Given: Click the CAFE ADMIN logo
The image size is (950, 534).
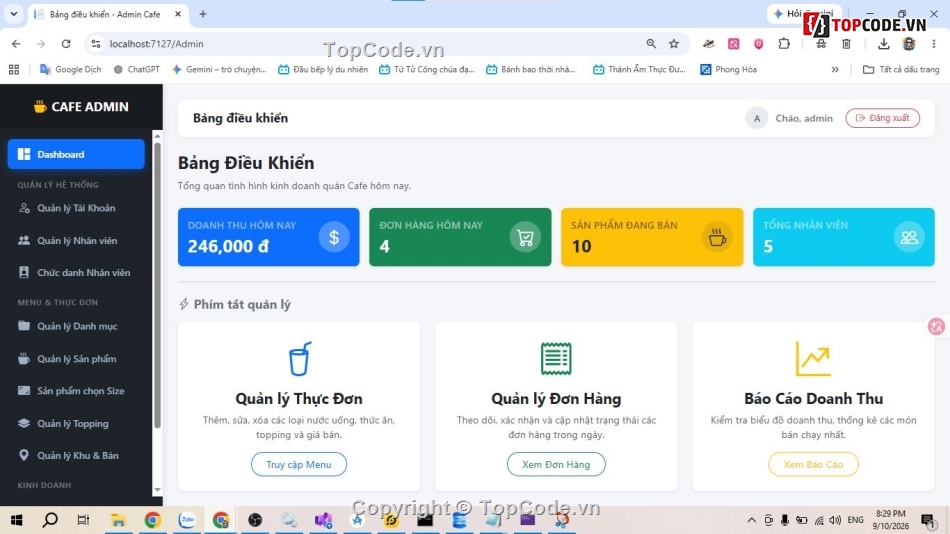Looking at the screenshot, I should [x=81, y=107].
